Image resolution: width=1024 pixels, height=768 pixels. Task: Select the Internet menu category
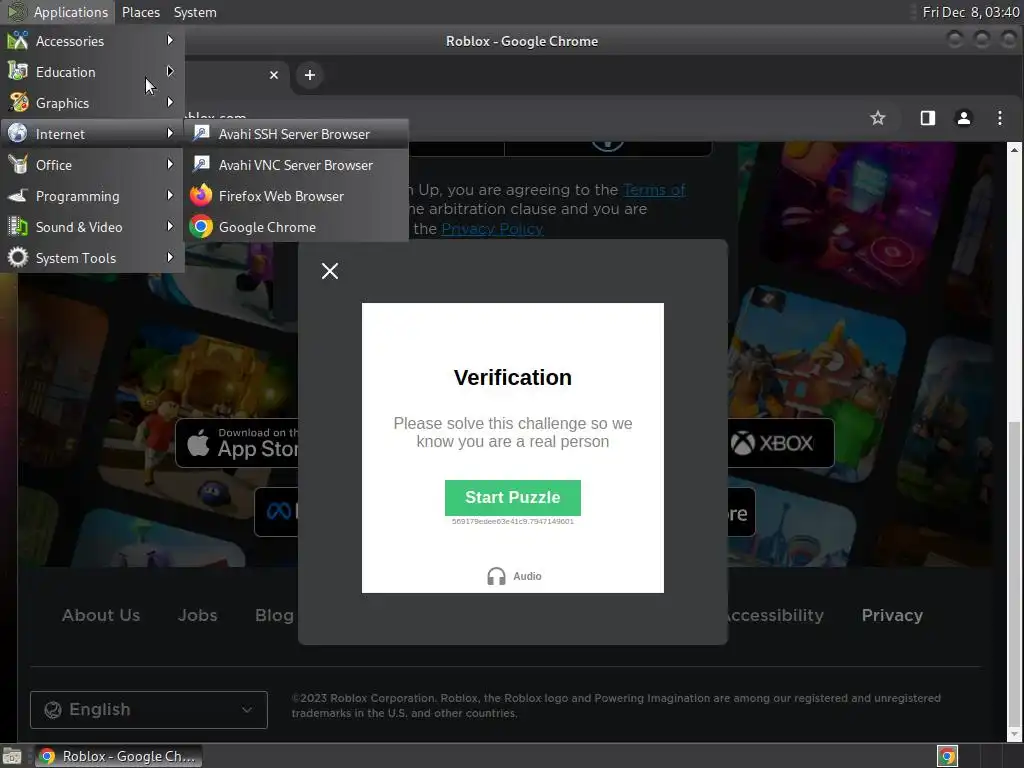point(92,134)
